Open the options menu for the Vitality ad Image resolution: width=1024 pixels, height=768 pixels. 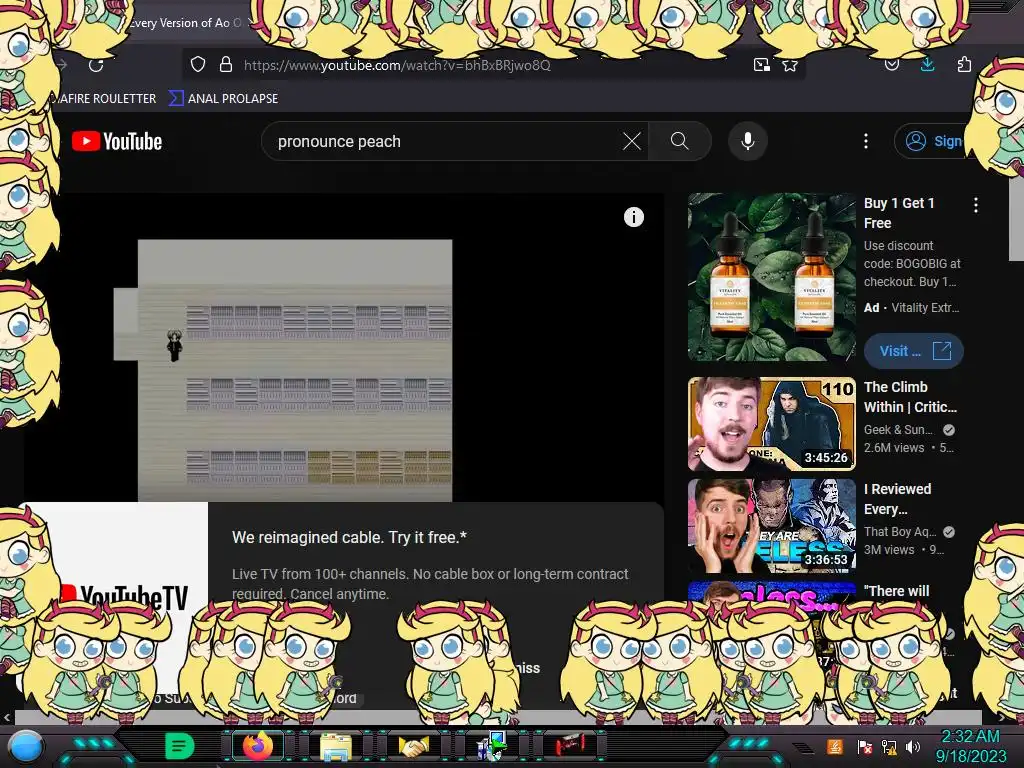(976, 205)
